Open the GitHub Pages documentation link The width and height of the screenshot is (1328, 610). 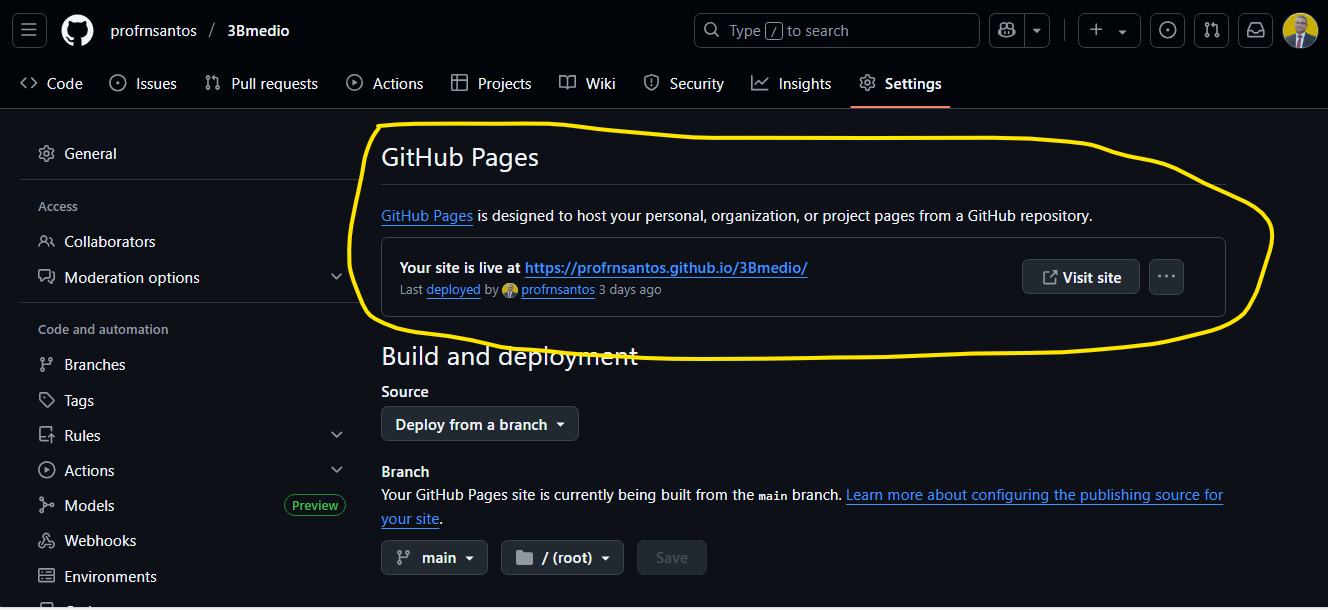427,216
